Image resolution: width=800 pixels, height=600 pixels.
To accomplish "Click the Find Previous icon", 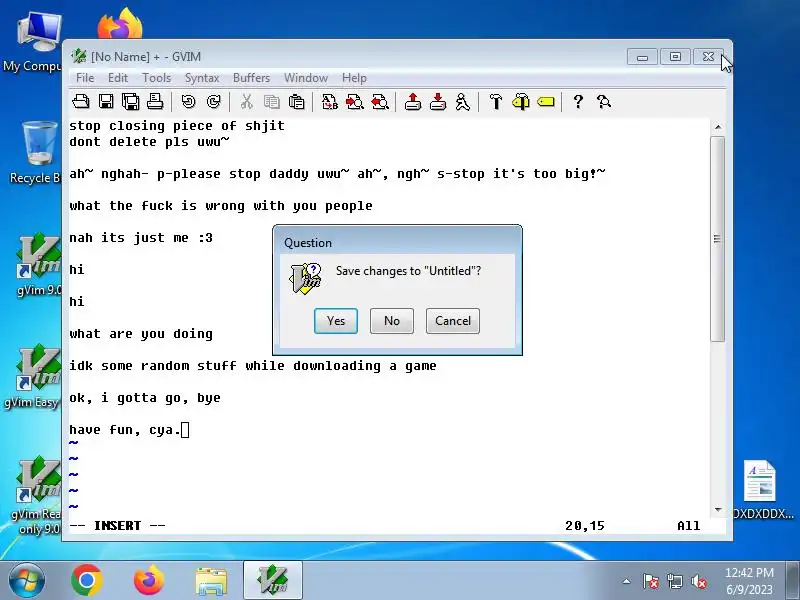I will (x=380, y=102).
